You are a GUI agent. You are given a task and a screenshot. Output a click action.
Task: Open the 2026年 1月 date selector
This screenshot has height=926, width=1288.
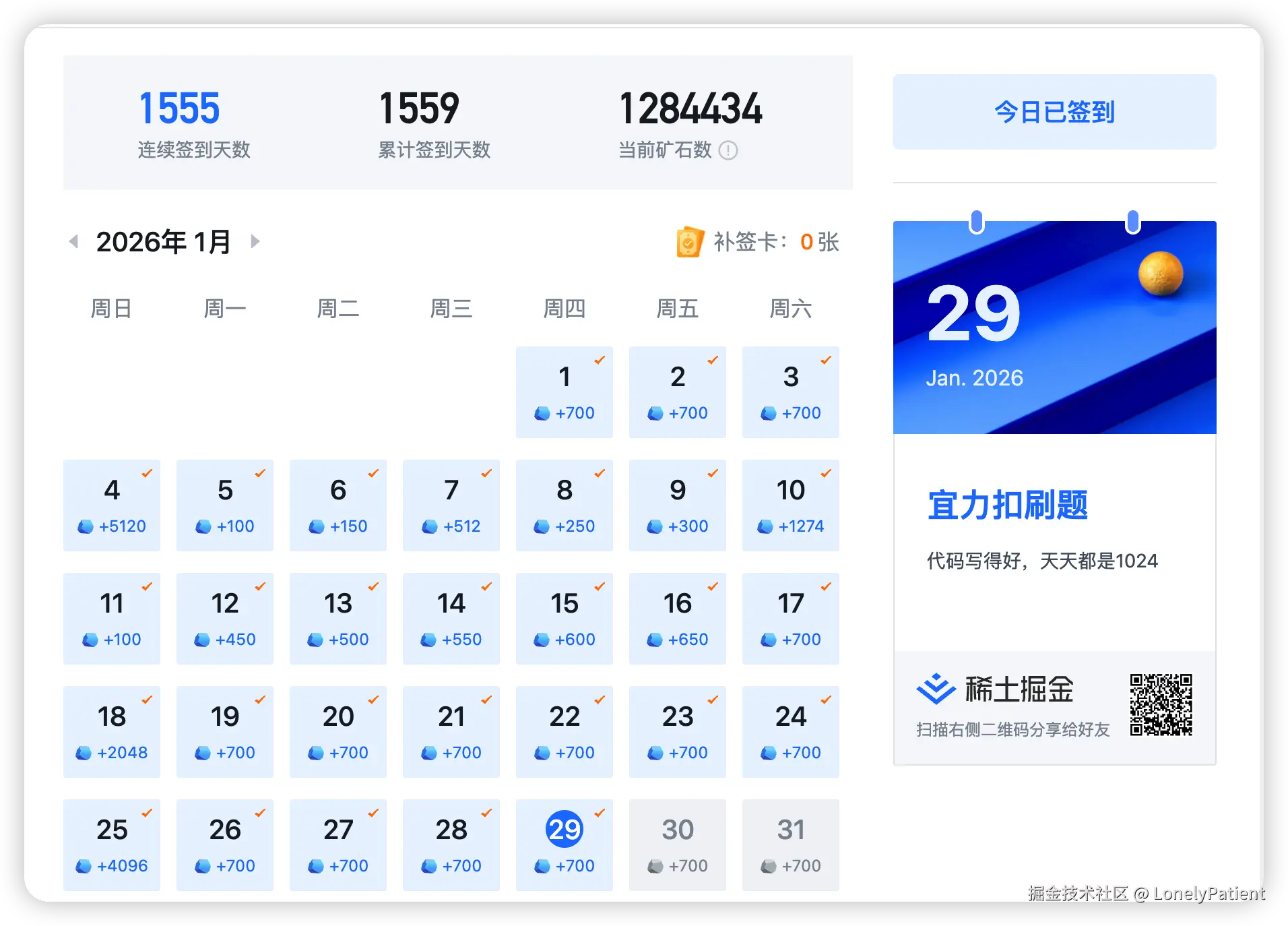coord(164,241)
